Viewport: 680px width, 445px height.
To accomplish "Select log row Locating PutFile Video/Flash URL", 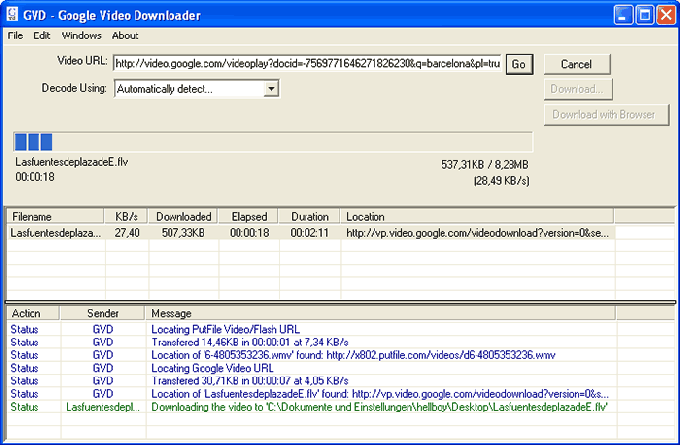I will 312,329.
